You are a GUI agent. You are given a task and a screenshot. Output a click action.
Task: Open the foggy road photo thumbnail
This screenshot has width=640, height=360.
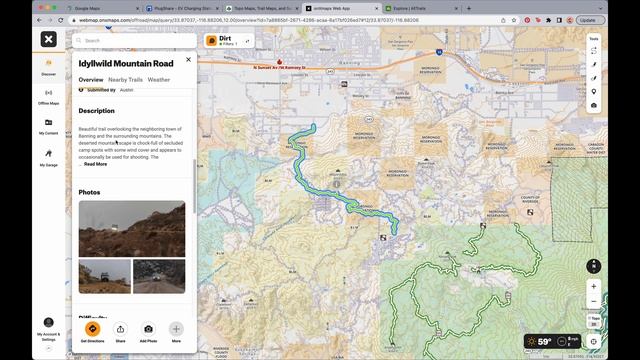[159, 276]
